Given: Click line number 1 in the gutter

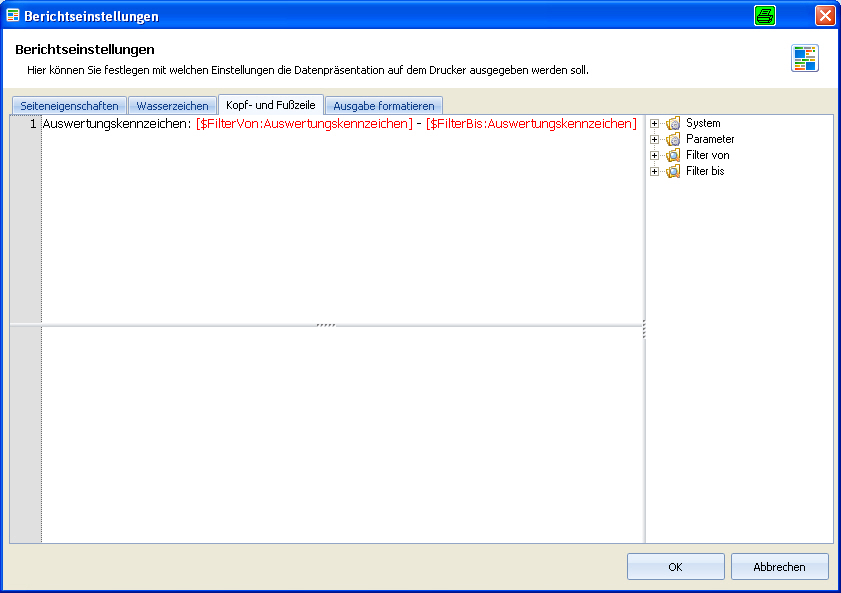Looking at the screenshot, I should click(33, 124).
